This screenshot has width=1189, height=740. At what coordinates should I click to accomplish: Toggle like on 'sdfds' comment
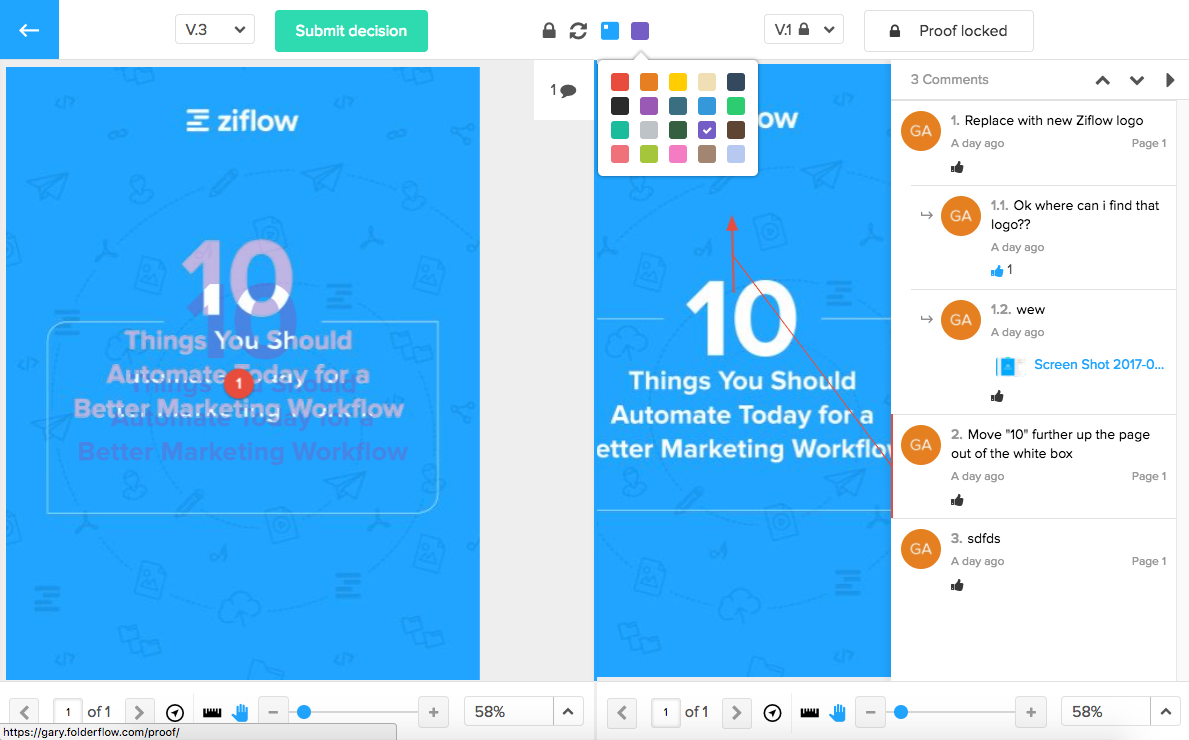click(957, 585)
